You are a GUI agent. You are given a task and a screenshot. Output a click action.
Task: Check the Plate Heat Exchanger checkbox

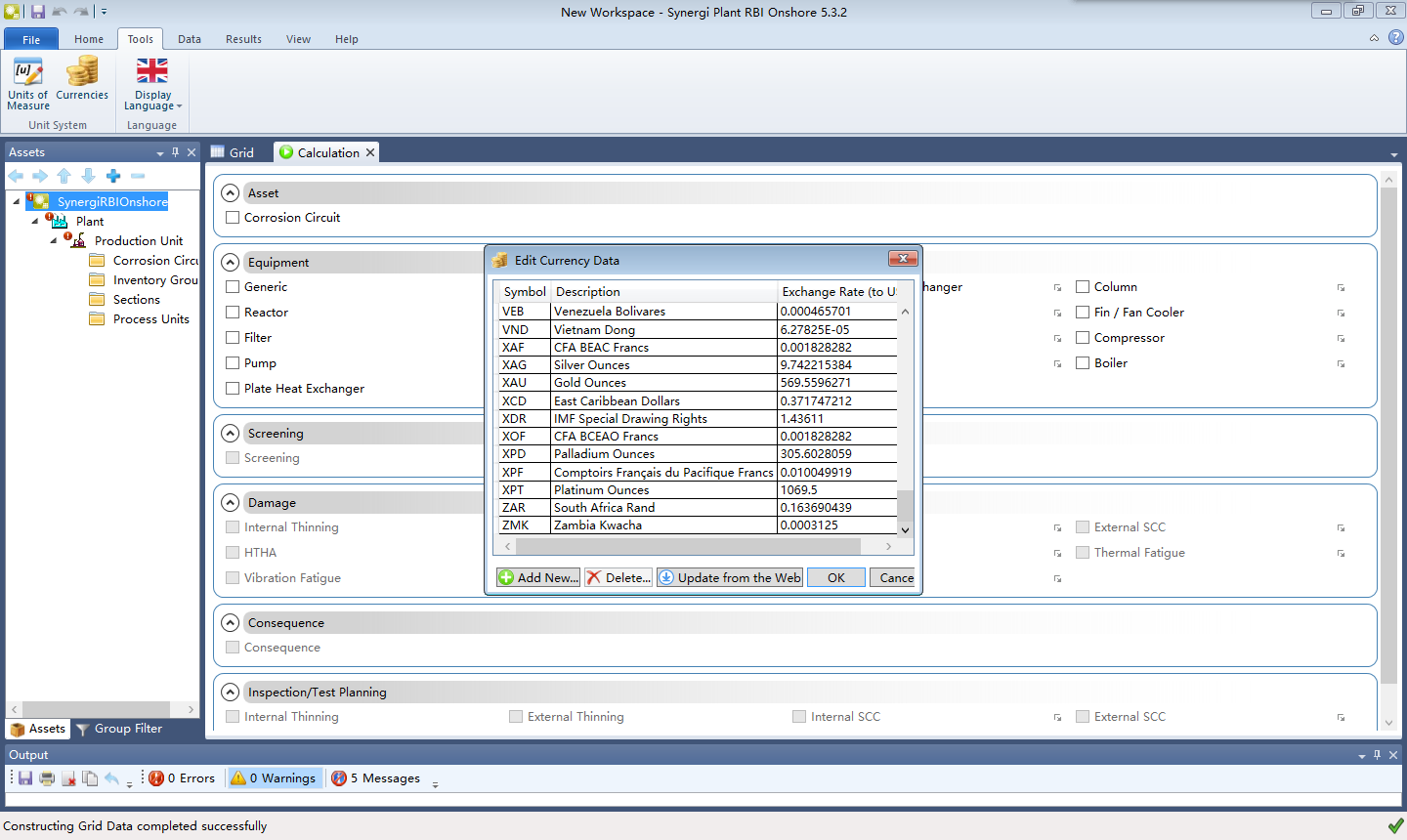click(x=233, y=389)
